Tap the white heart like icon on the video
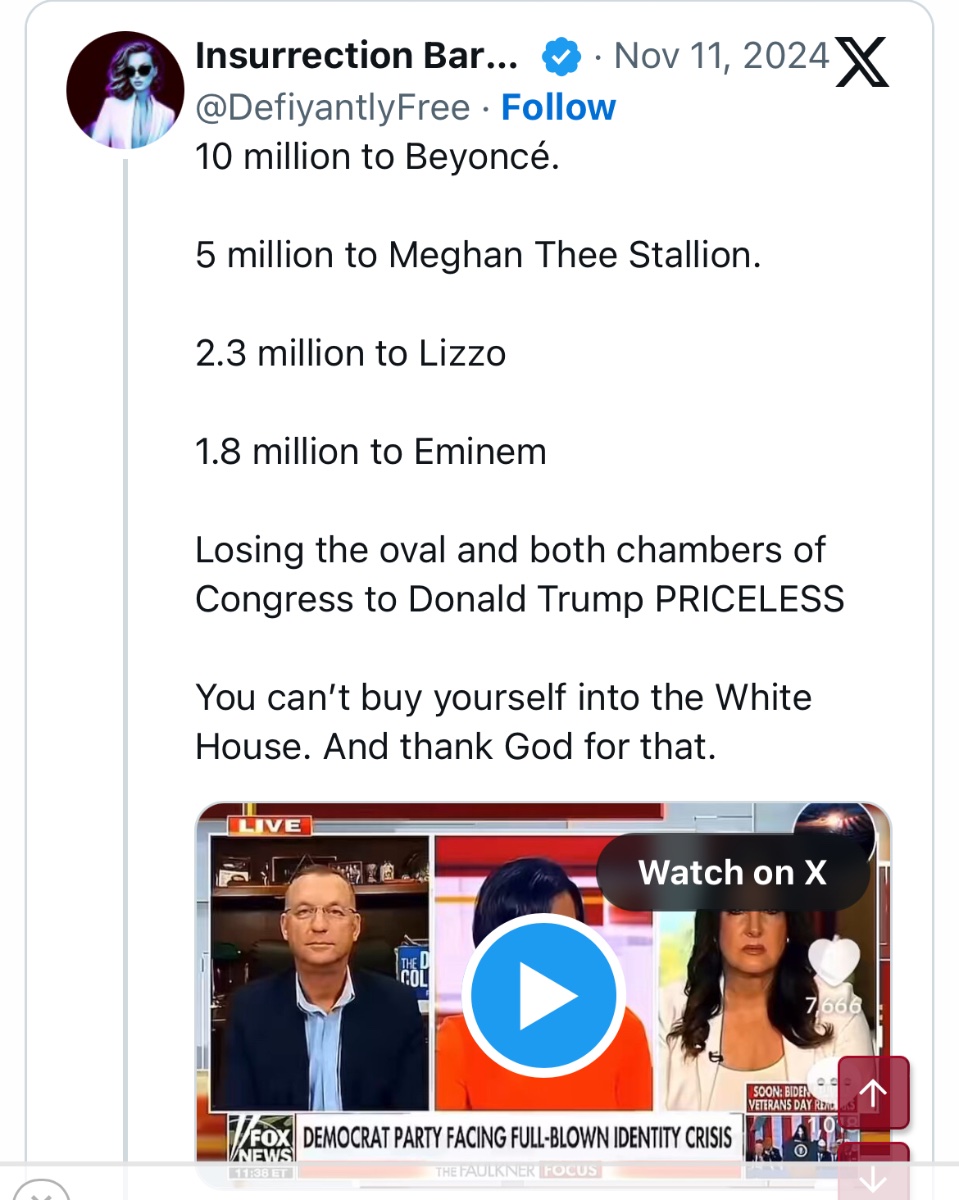This screenshot has height=1200, width=959. tap(832, 961)
